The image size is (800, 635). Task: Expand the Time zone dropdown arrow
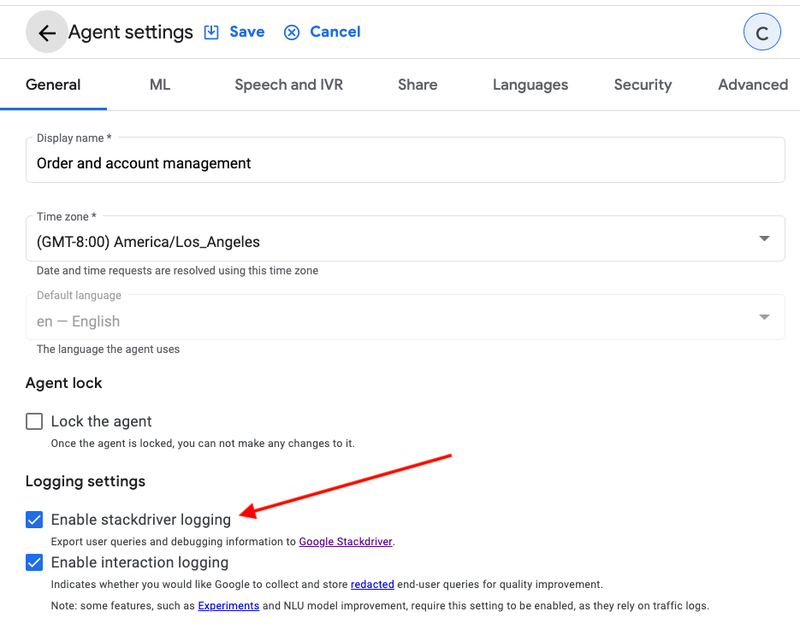point(764,238)
